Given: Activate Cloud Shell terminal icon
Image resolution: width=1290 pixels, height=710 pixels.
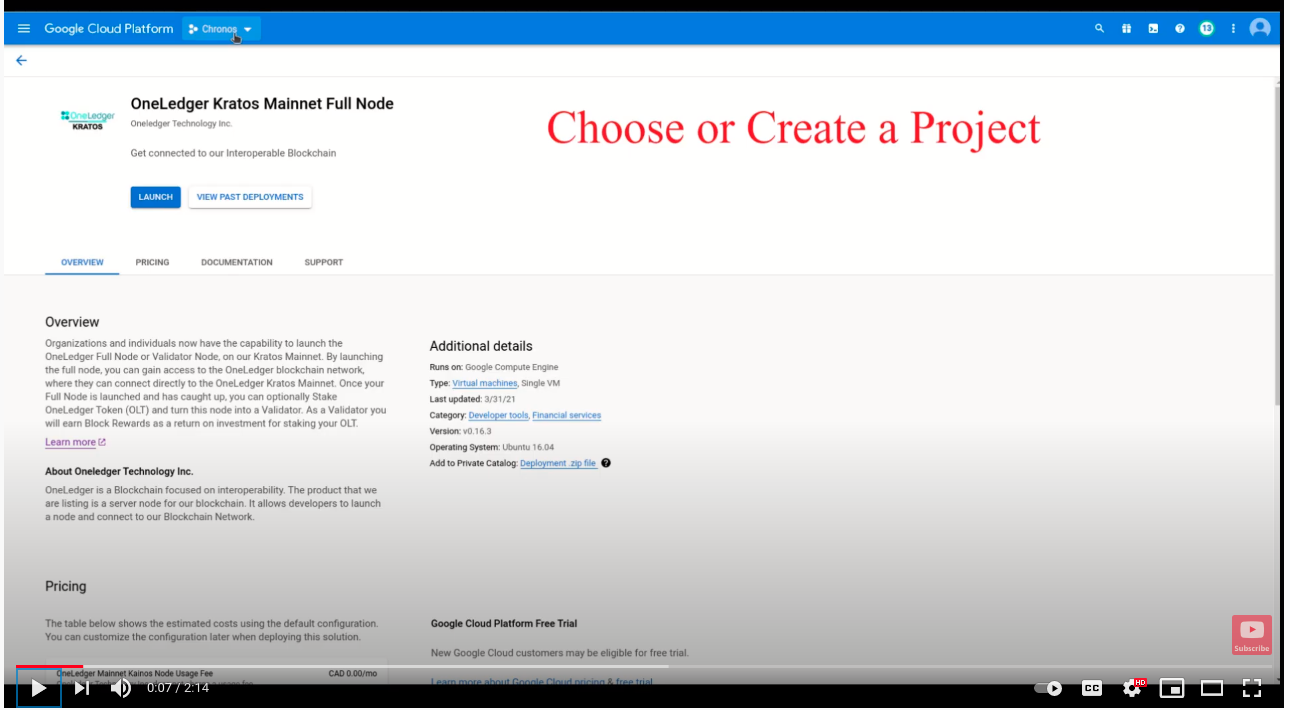Looking at the screenshot, I should tap(1153, 29).
